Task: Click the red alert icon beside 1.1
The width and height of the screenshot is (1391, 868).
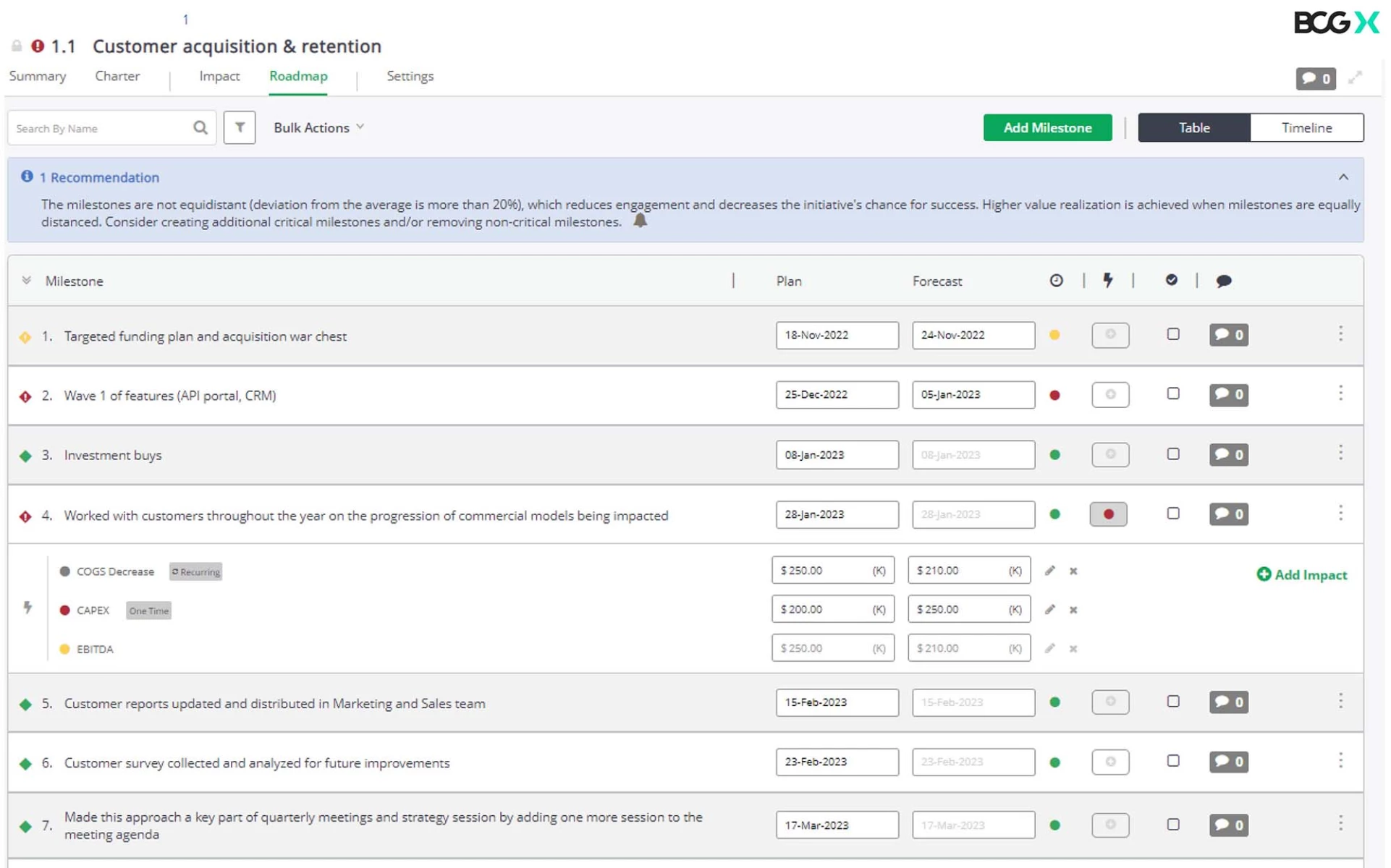Action: pyautogui.click(x=38, y=46)
